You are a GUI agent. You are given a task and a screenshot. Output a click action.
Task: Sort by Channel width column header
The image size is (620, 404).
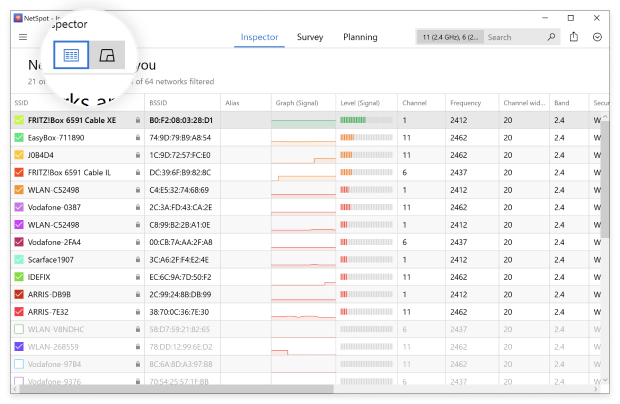pos(524,103)
